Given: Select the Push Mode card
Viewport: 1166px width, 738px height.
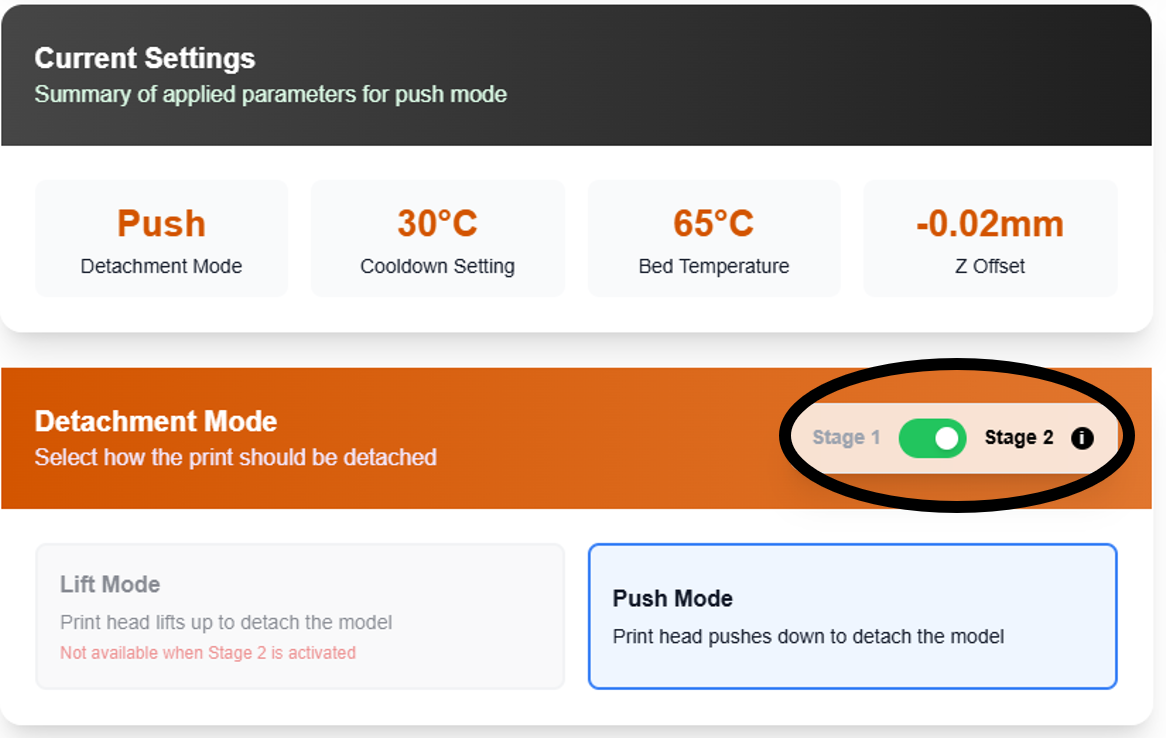Looking at the screenshot, I should 852,615.
